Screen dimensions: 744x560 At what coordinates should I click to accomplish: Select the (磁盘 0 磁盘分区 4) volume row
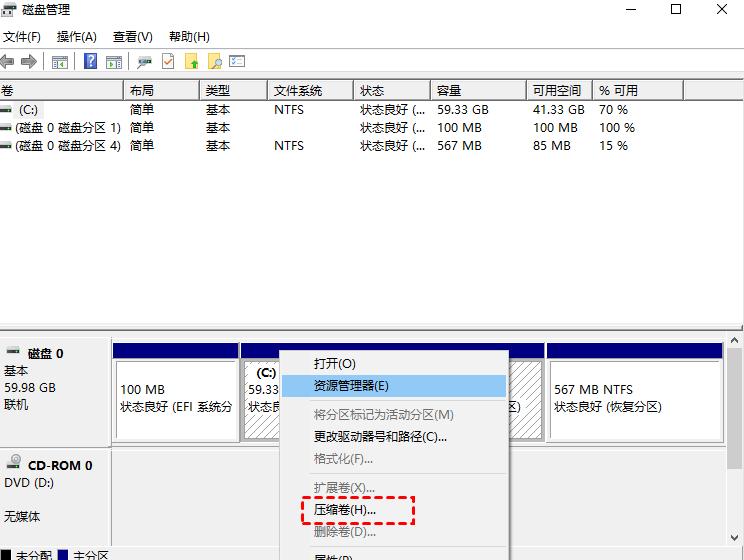(342, 146)
